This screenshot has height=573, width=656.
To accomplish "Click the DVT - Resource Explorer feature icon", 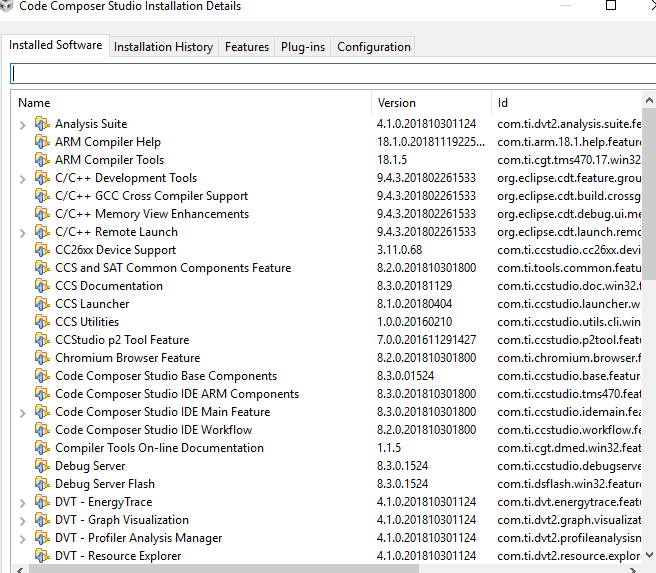I will point(42,555).
